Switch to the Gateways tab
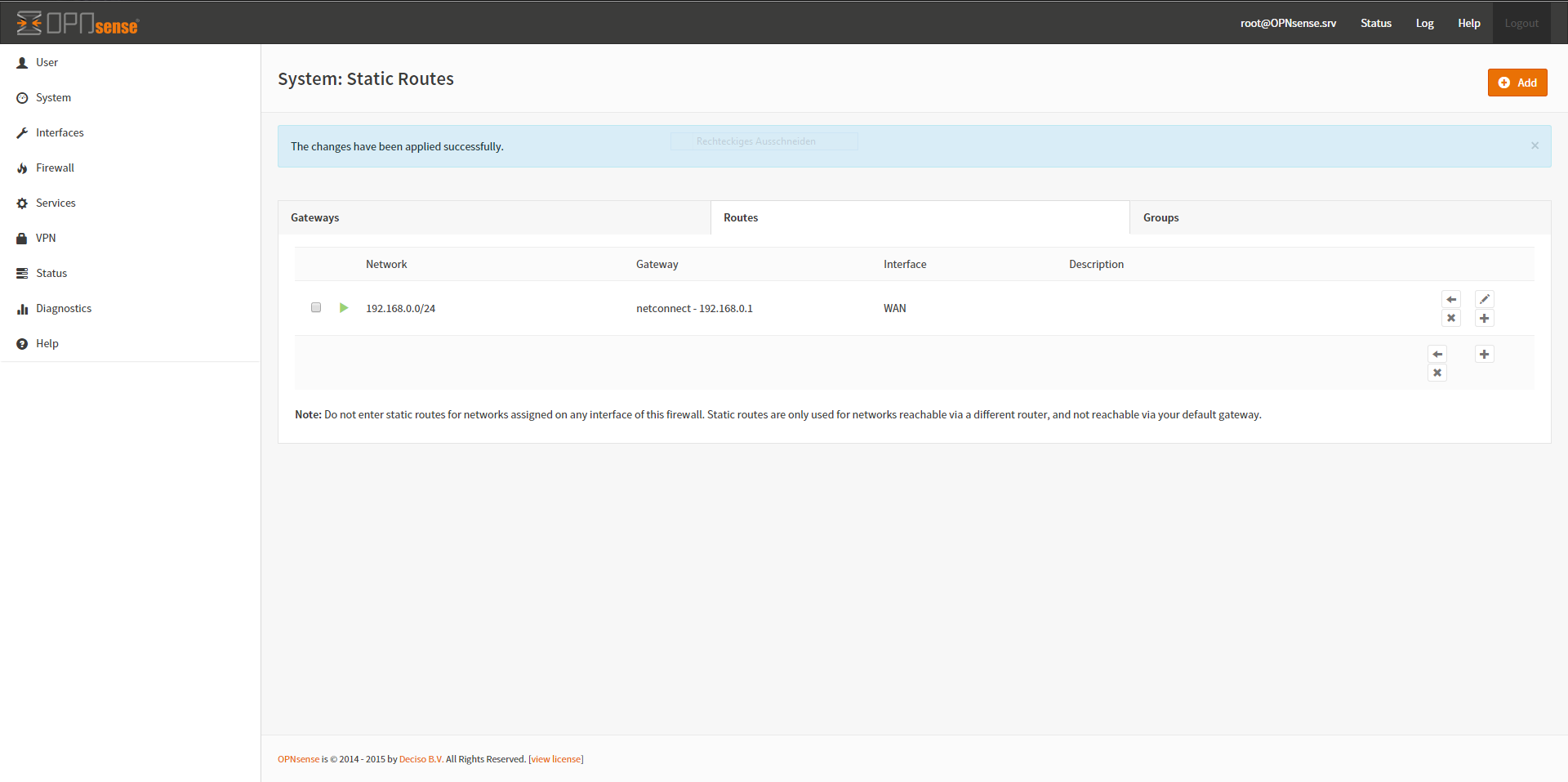This screenshot has height=782, width=1568. pos(494,217)
